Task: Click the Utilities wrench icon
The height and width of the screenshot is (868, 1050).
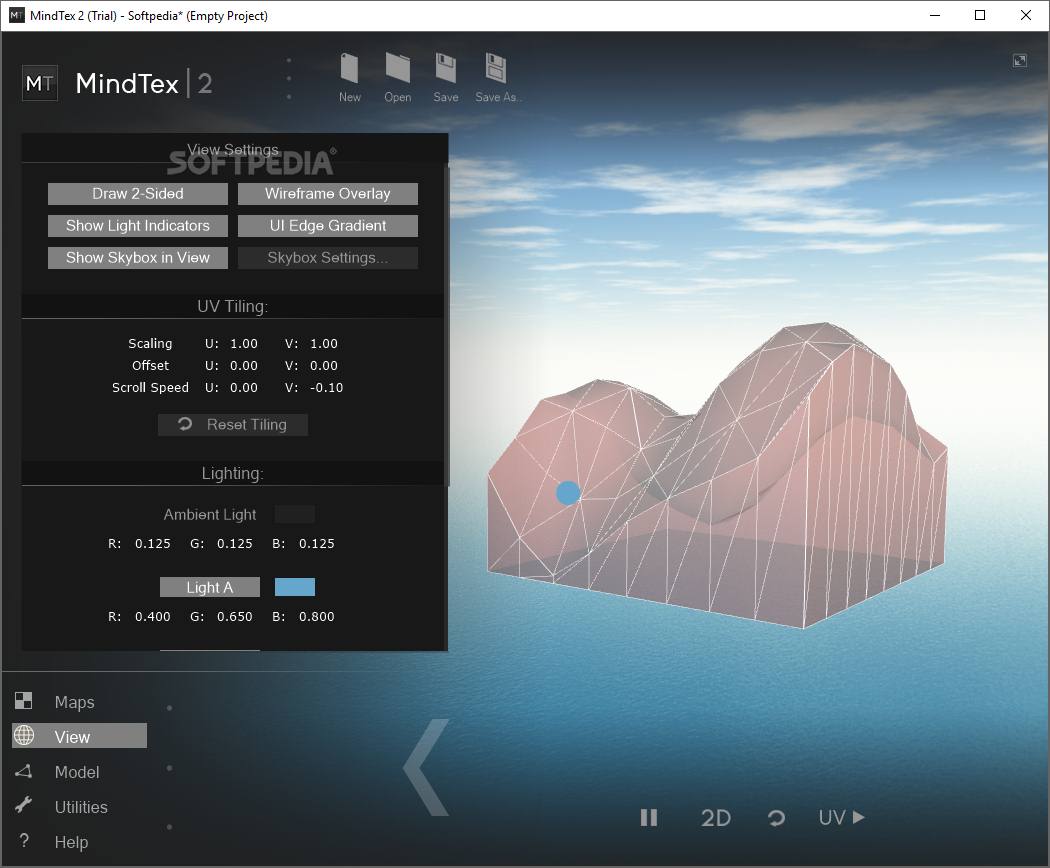Action: click(x=23, y=804)
